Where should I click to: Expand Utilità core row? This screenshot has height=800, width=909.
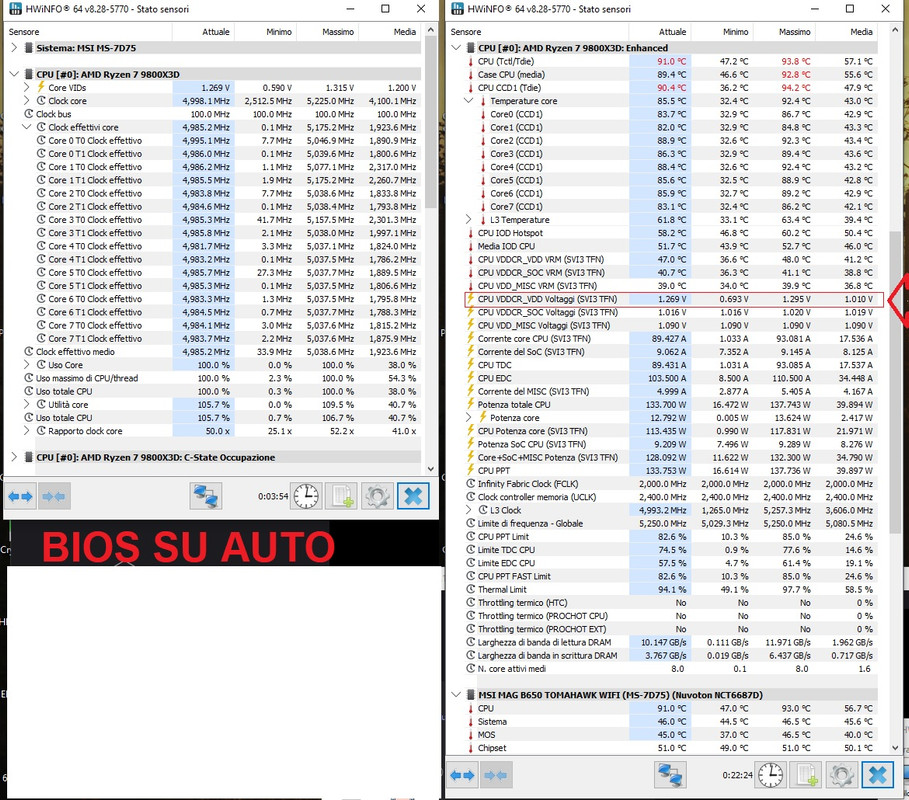[x=27, y=405]
